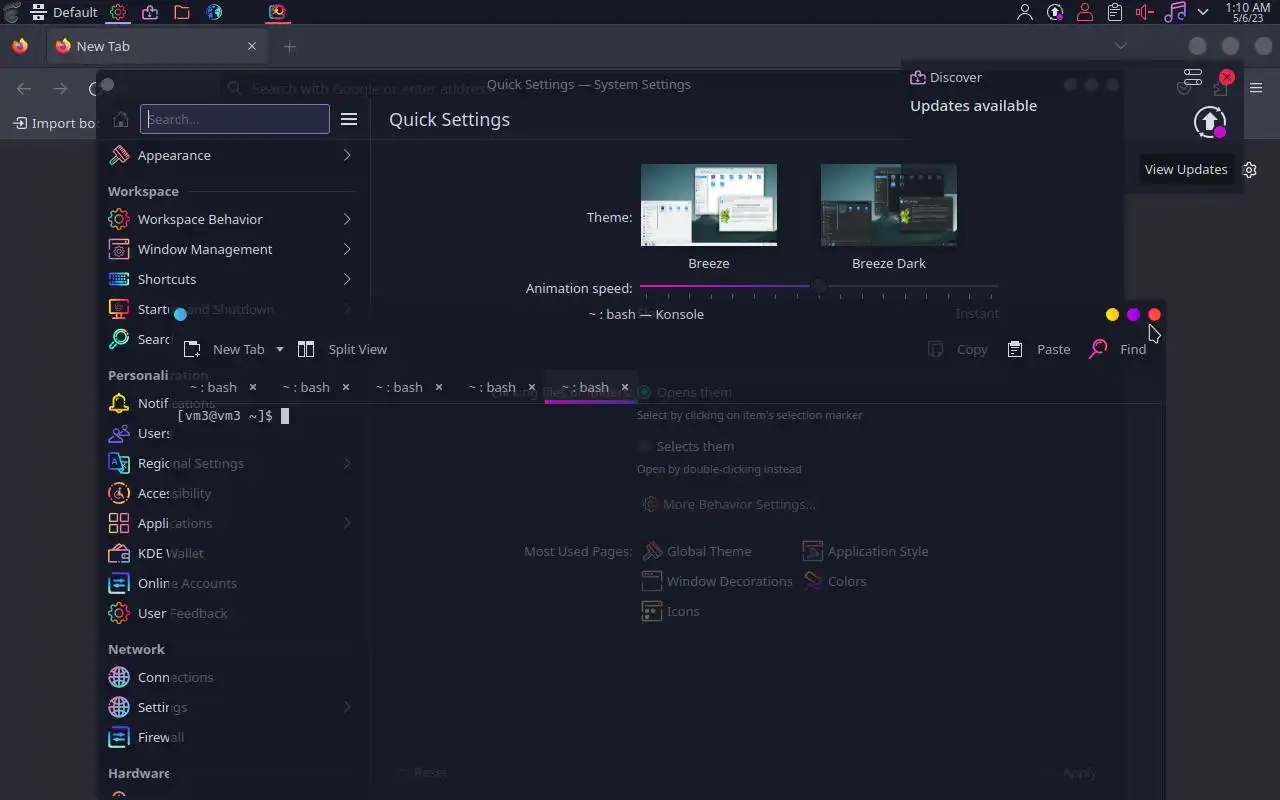This screenshot has width=1280, height=800.
Task: Click Copy in Konsole toolbar
Action: pyautogui.click(x=958, y=349)
